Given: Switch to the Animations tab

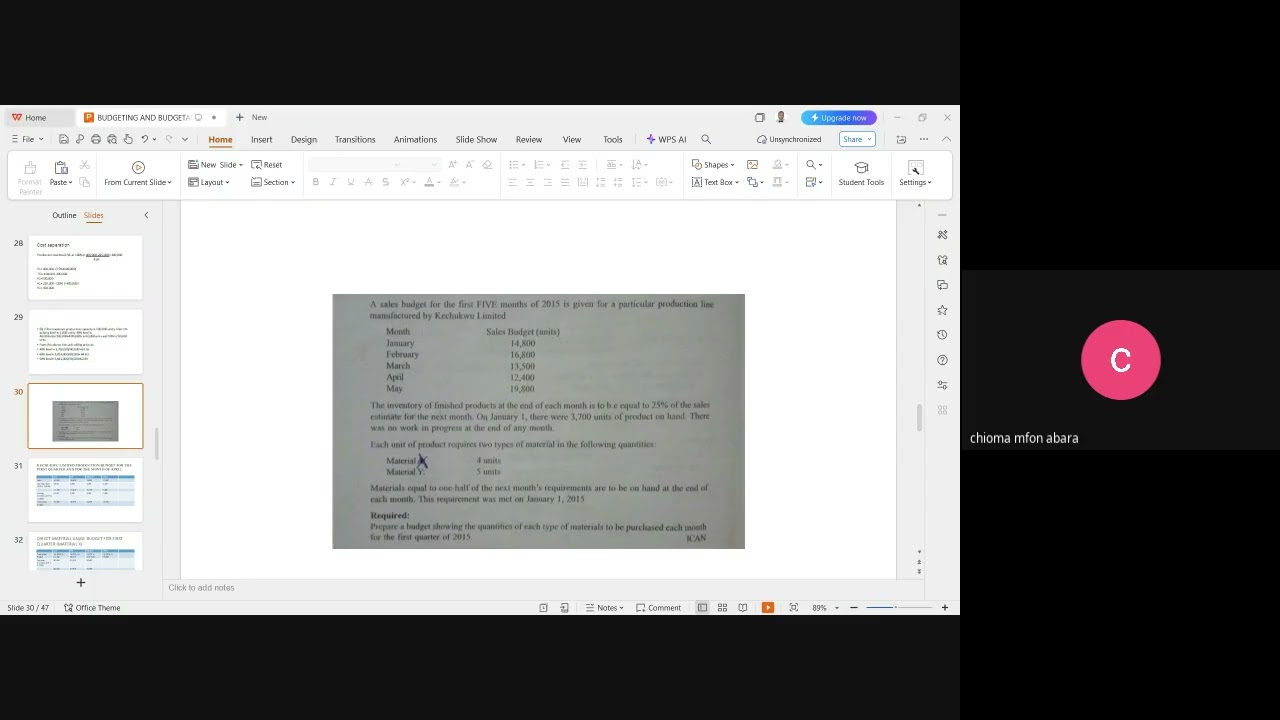Looking at the screenshot, I should 415,140.
